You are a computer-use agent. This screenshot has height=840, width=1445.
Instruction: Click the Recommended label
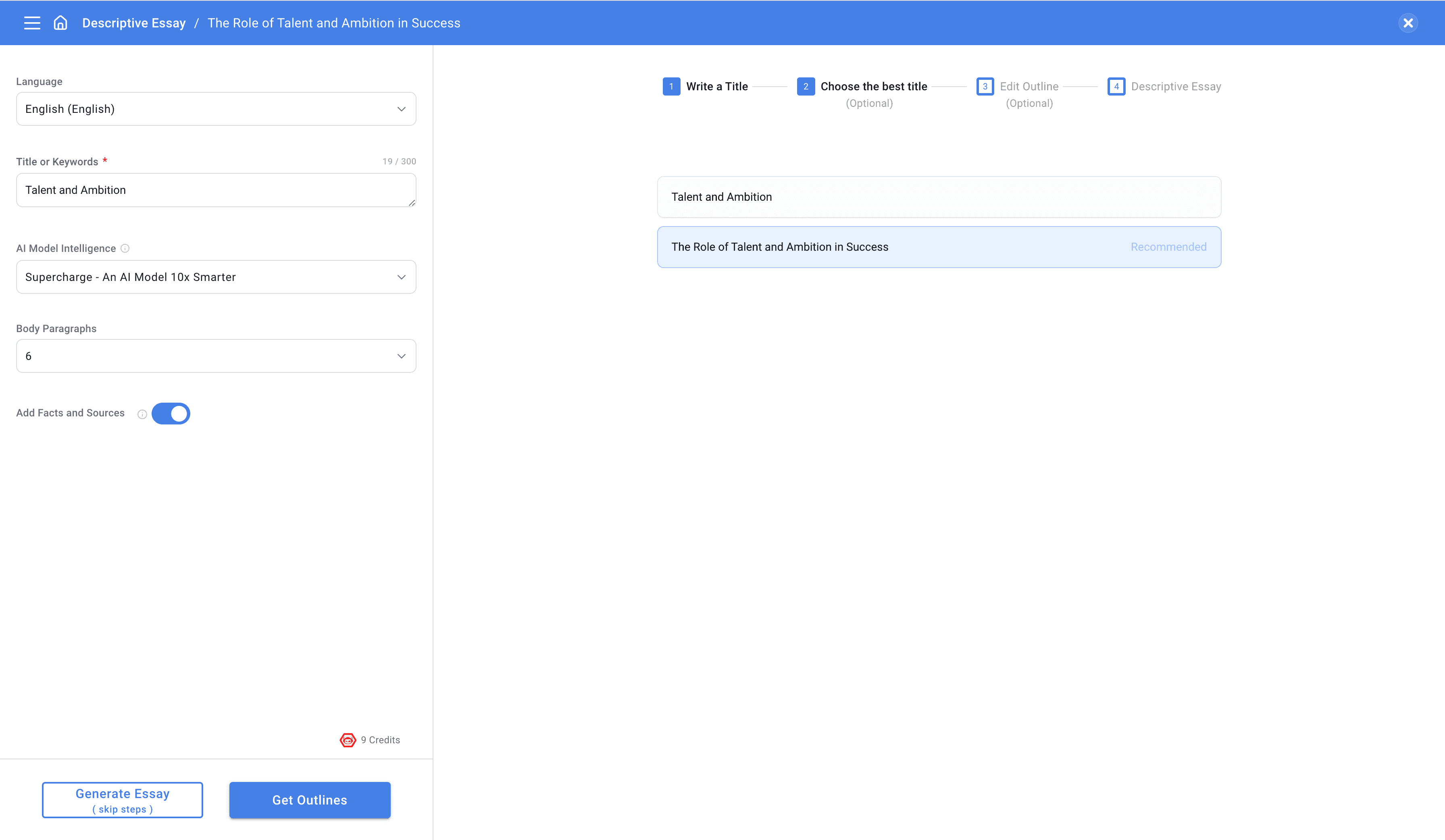coord(1168,247)
